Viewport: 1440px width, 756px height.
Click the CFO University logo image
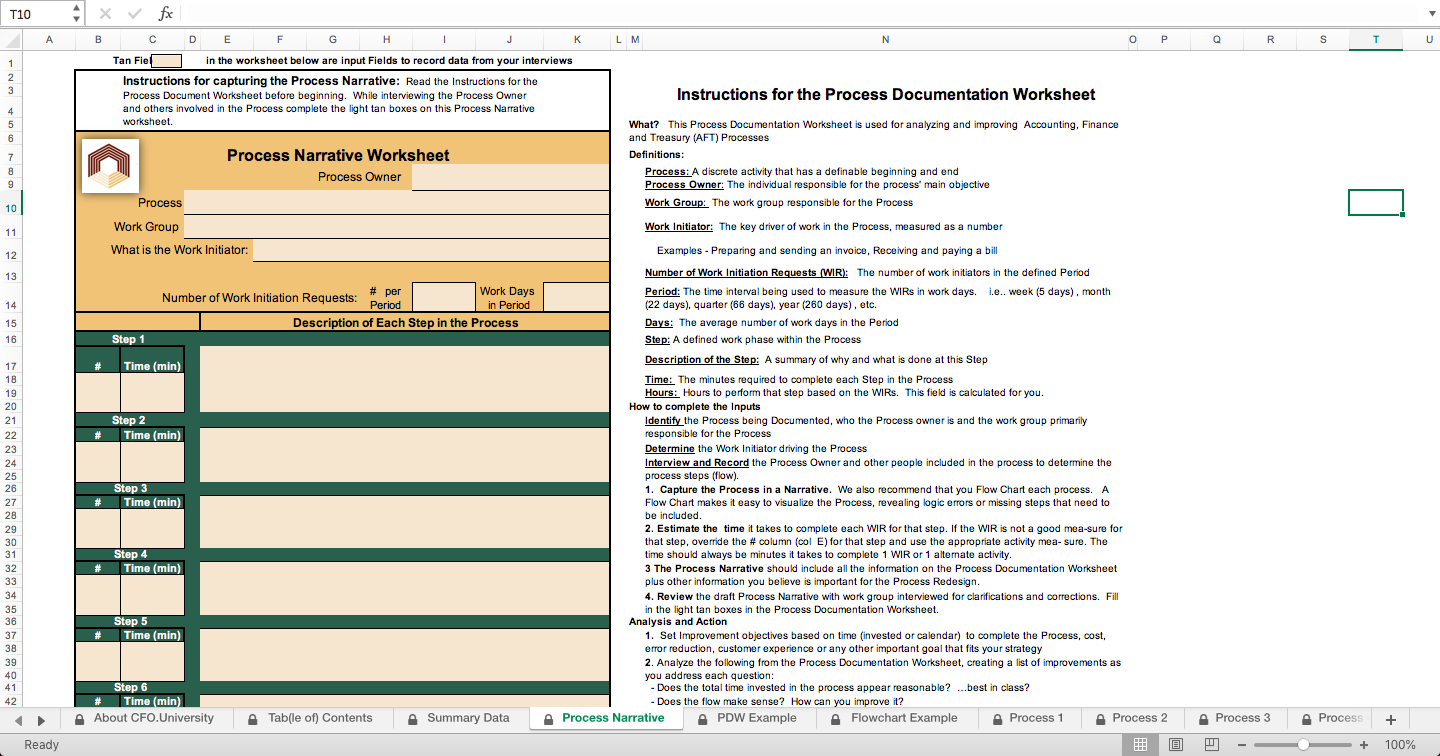(108, 166)
